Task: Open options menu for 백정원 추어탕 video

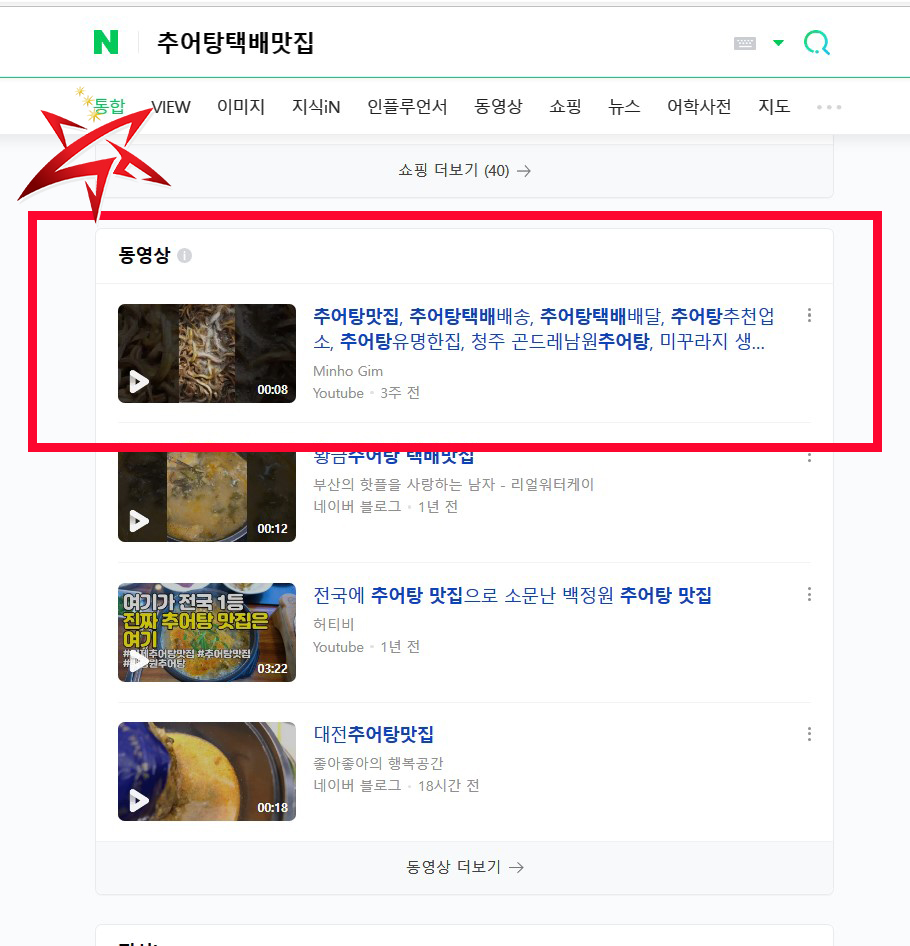Action: 809,594
